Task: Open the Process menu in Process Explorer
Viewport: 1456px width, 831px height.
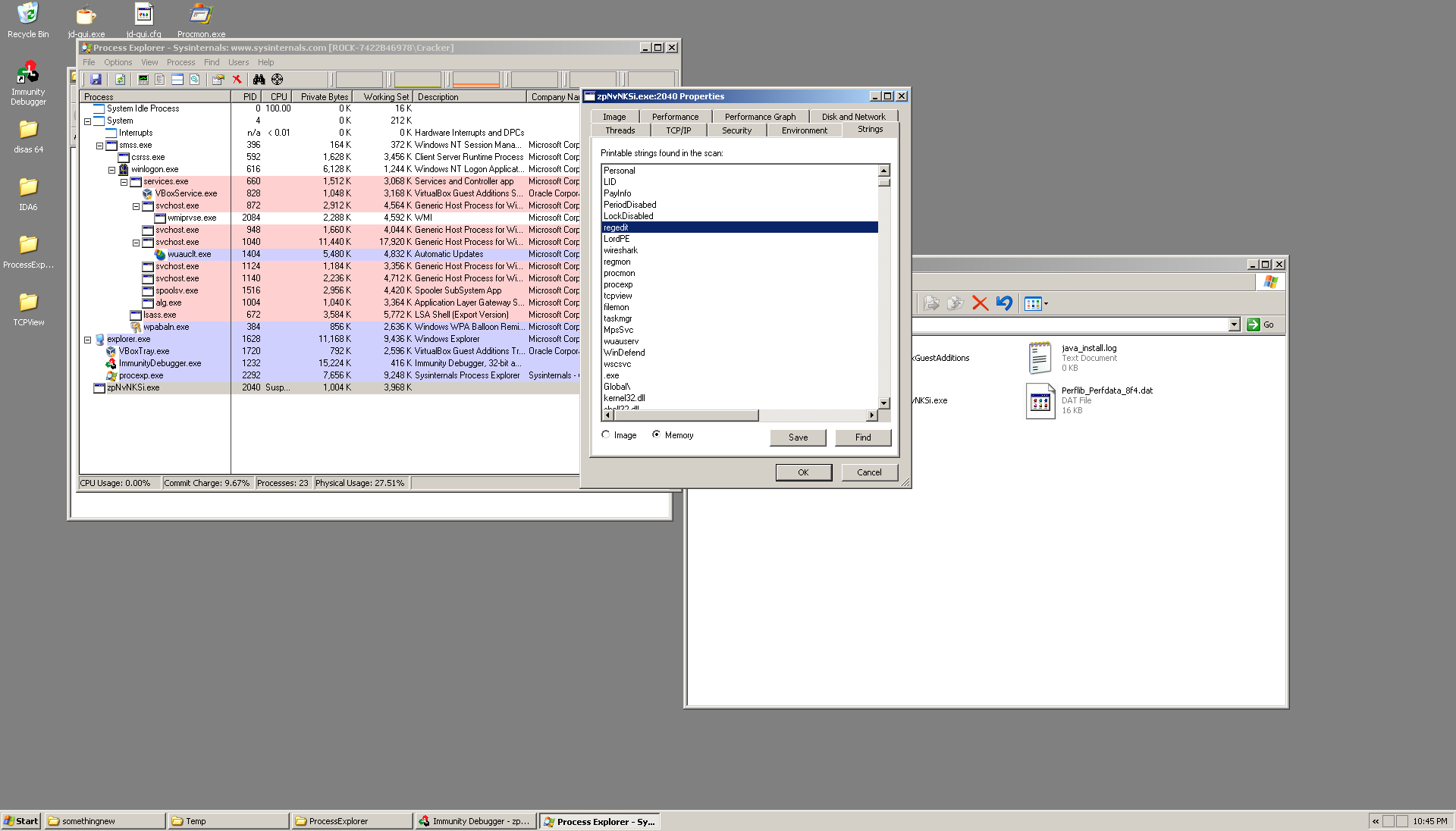Action: (x=180, y=62)
